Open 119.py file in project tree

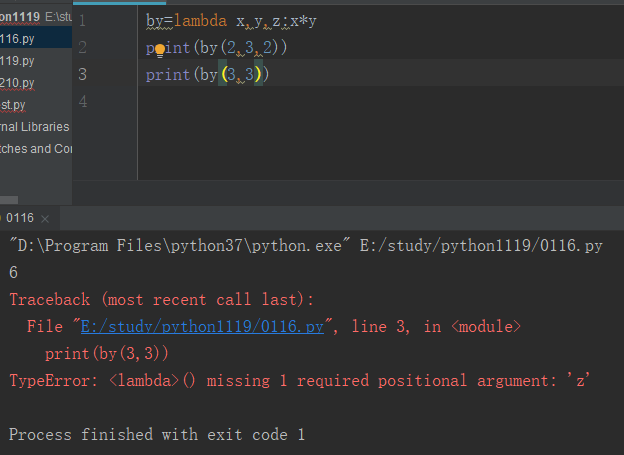pyautogui.click(x=17, y=61)
